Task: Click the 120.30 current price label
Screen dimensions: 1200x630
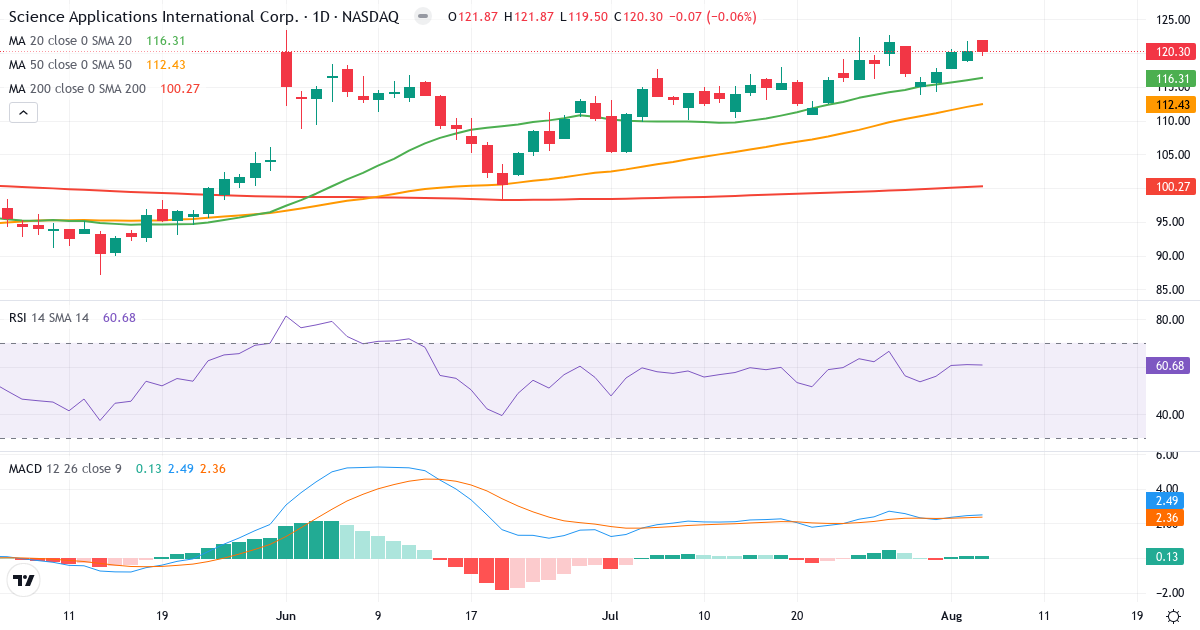Action: point(1171,52)
